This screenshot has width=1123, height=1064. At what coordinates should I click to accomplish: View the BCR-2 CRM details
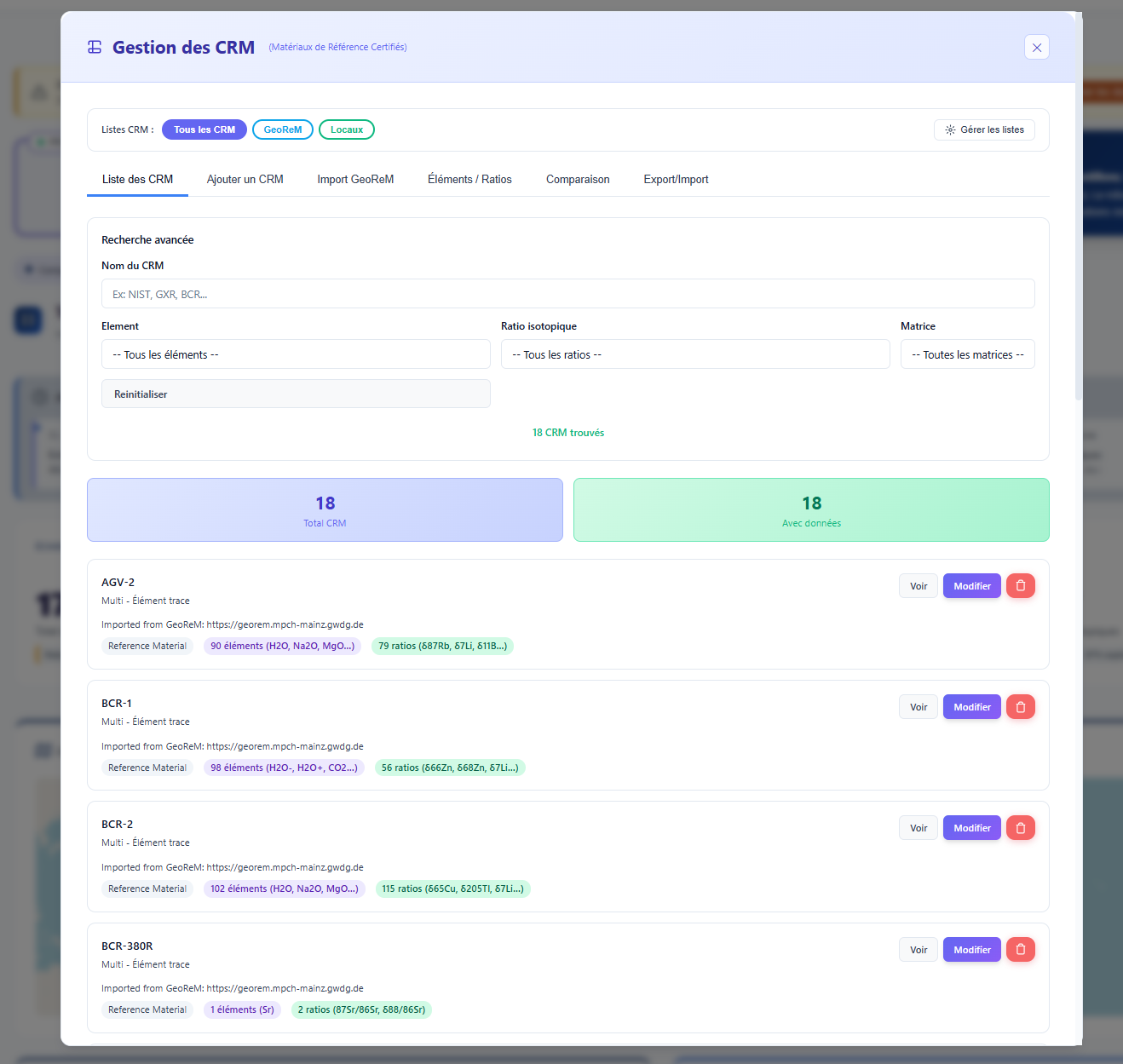(918, 828)
